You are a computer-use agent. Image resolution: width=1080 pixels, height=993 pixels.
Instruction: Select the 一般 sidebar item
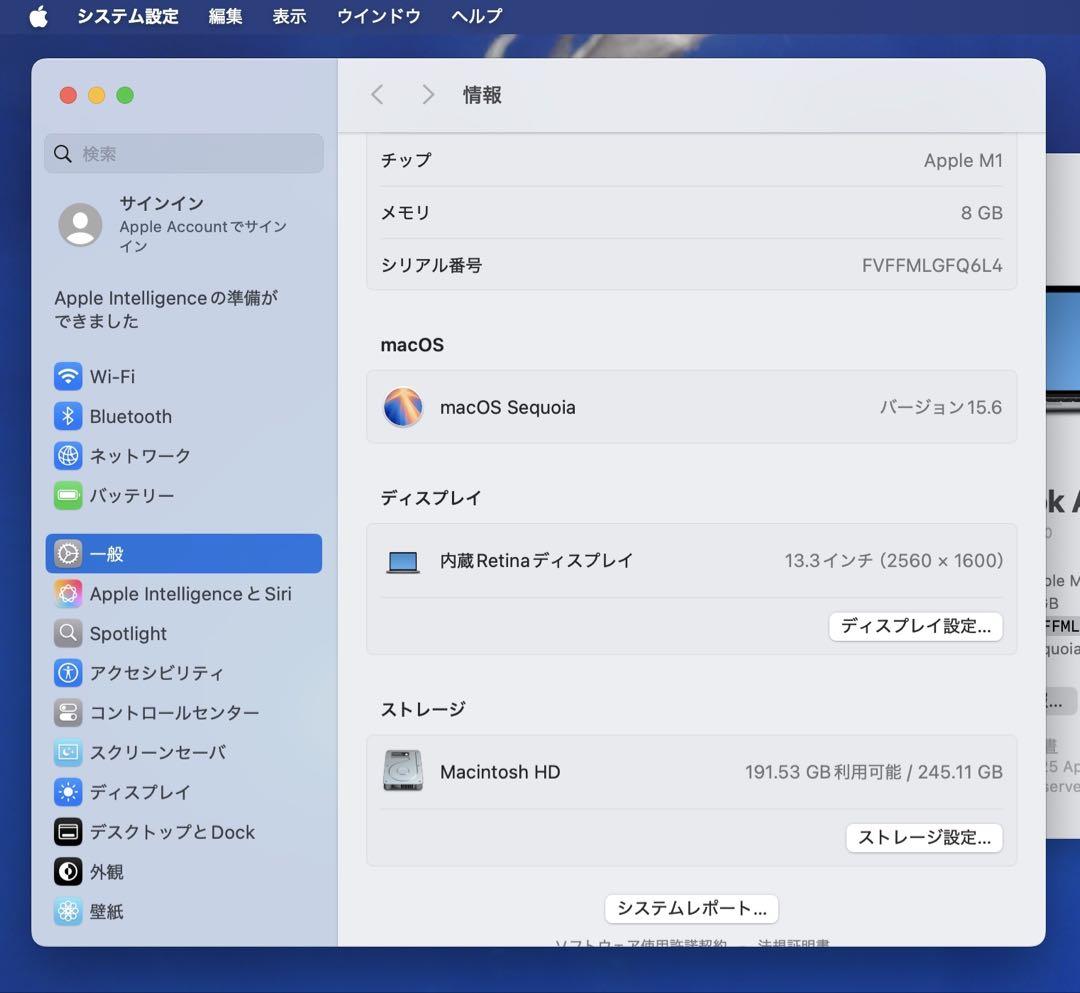184,554
